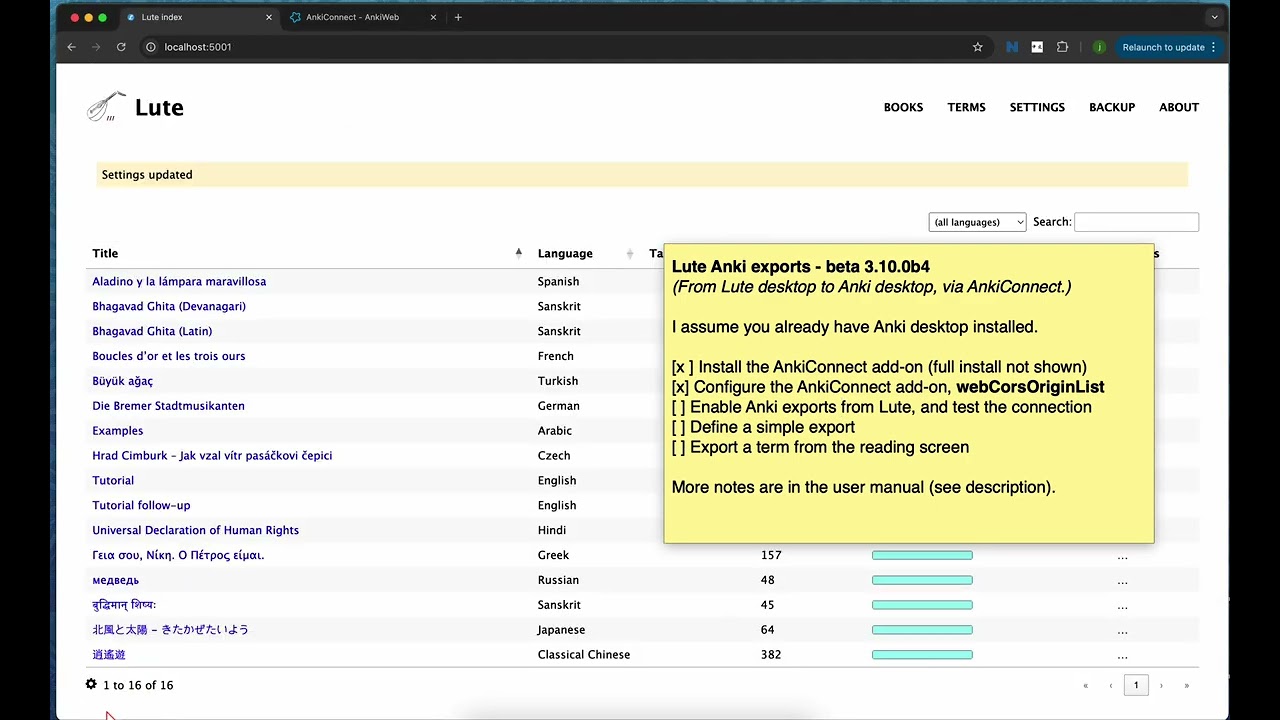1280x720 pixels.
Task: Go to next page with › pagination button
Action: 1161,686
